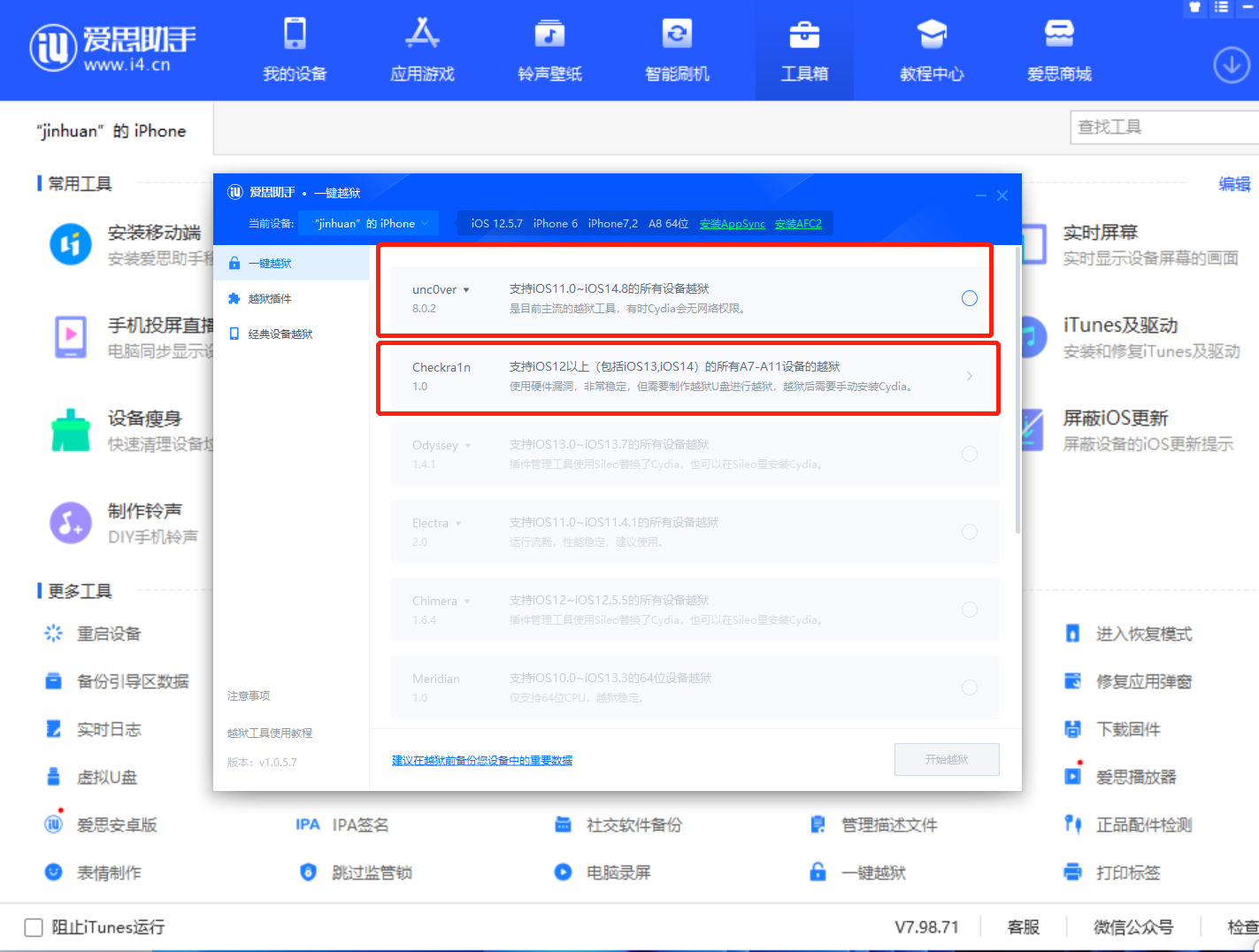
Task: Click the 开始越狱 start button
Action: coord(947,760)
